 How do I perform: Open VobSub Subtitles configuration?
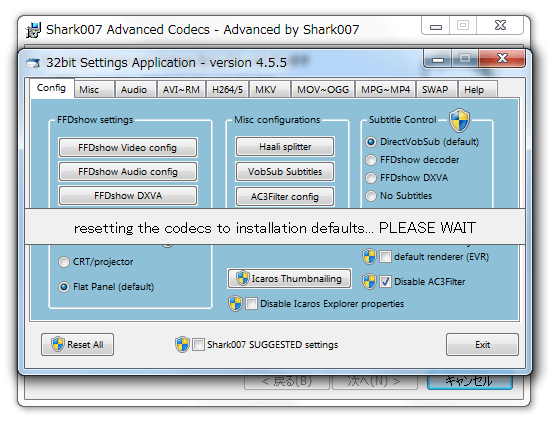[x=285, y=171]
